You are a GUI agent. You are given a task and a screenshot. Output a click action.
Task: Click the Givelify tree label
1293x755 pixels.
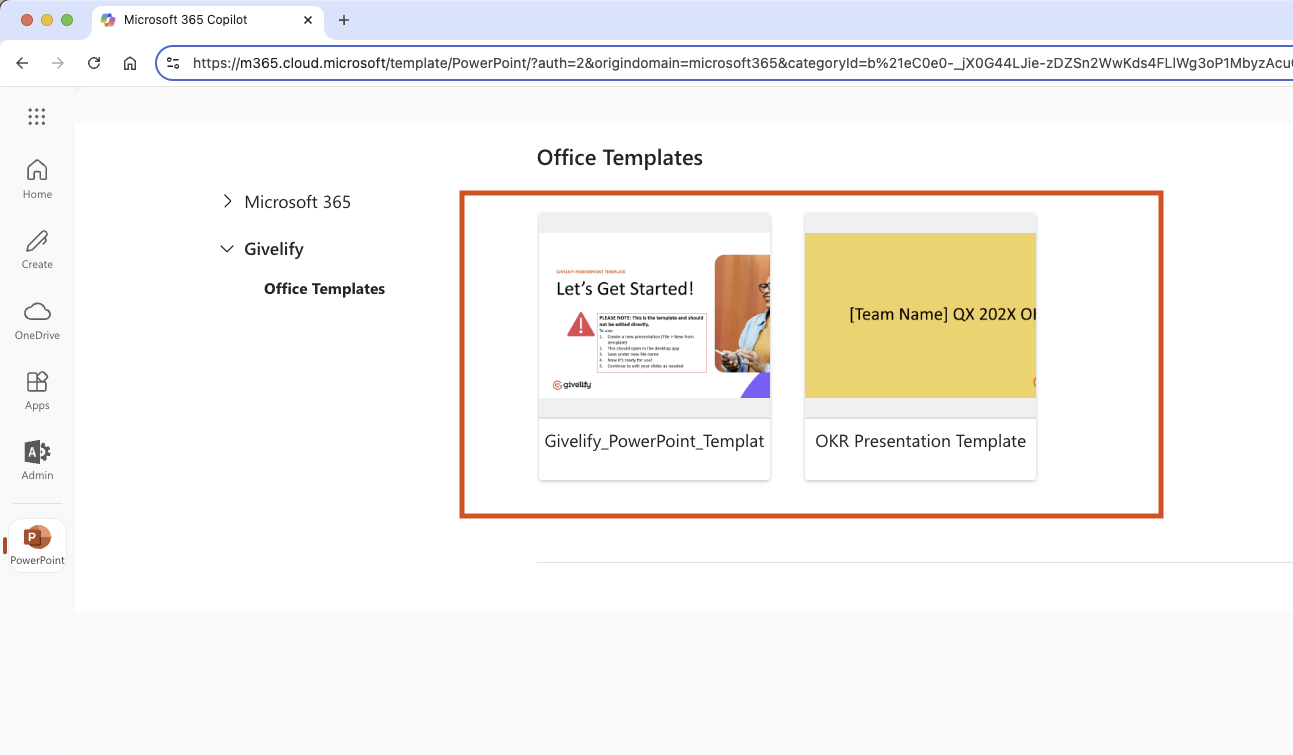click(274, 249)
